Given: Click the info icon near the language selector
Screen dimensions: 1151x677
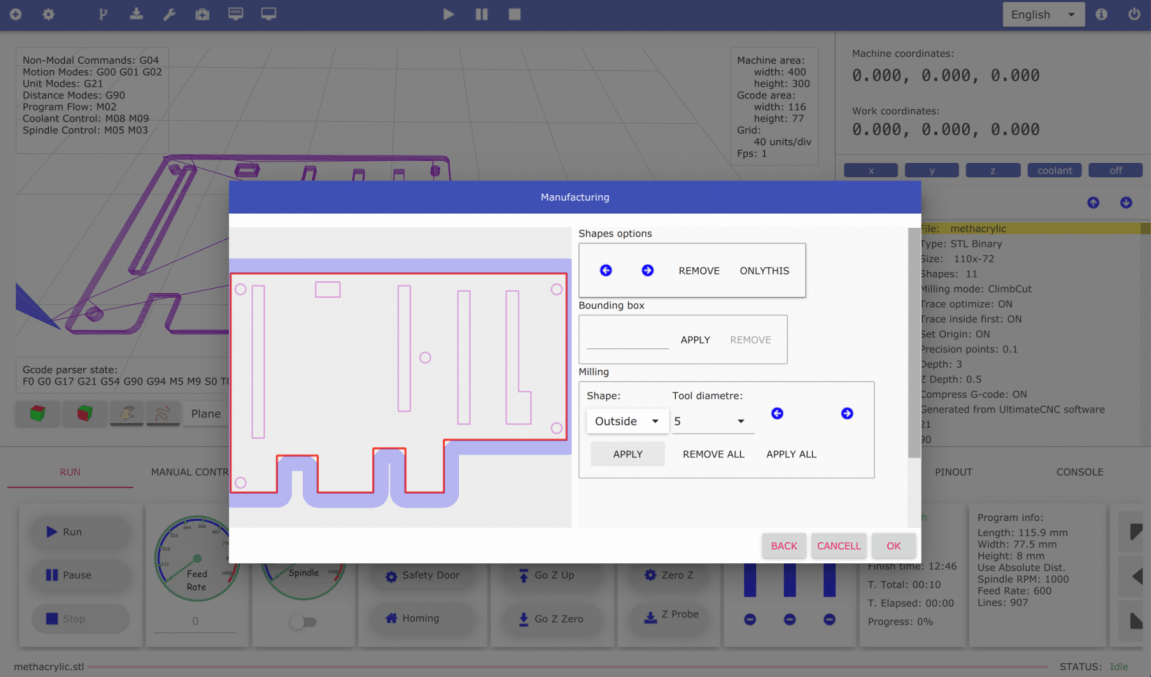Looking at the screenshot, I should coord(1101,14).
